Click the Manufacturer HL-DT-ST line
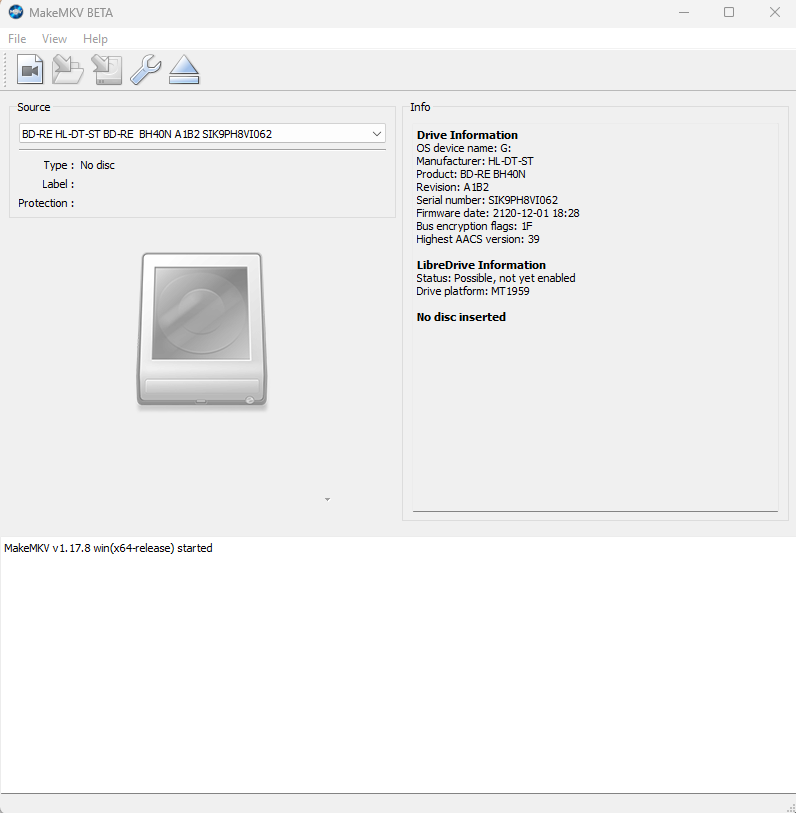The width and height of the screenshot is (796, 813). (x=474, y=161)
